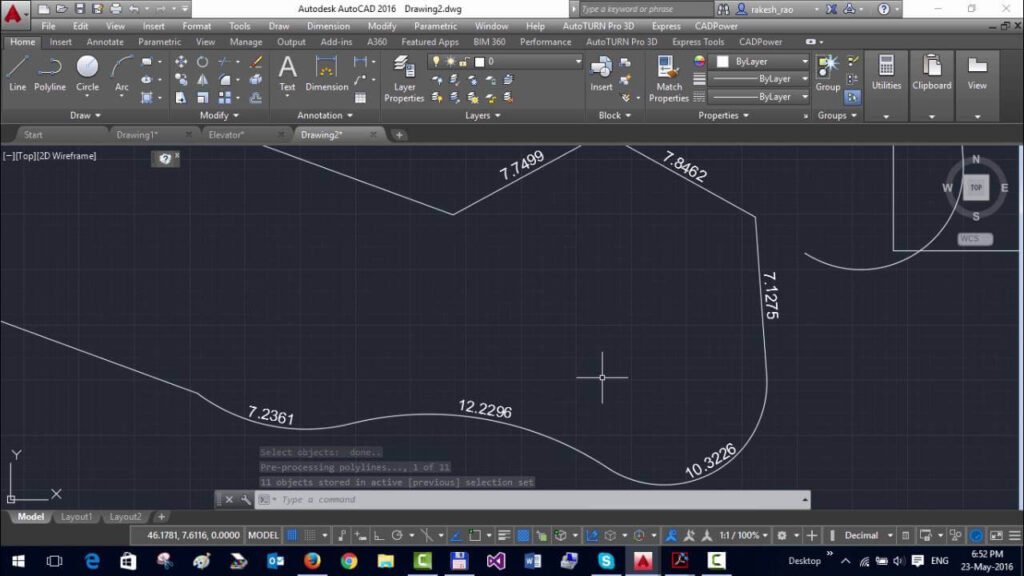This screenshot has height=576, width=1024.
Task: Toggle the layer on/off lightbulb icon
Action: click(436, 61)
